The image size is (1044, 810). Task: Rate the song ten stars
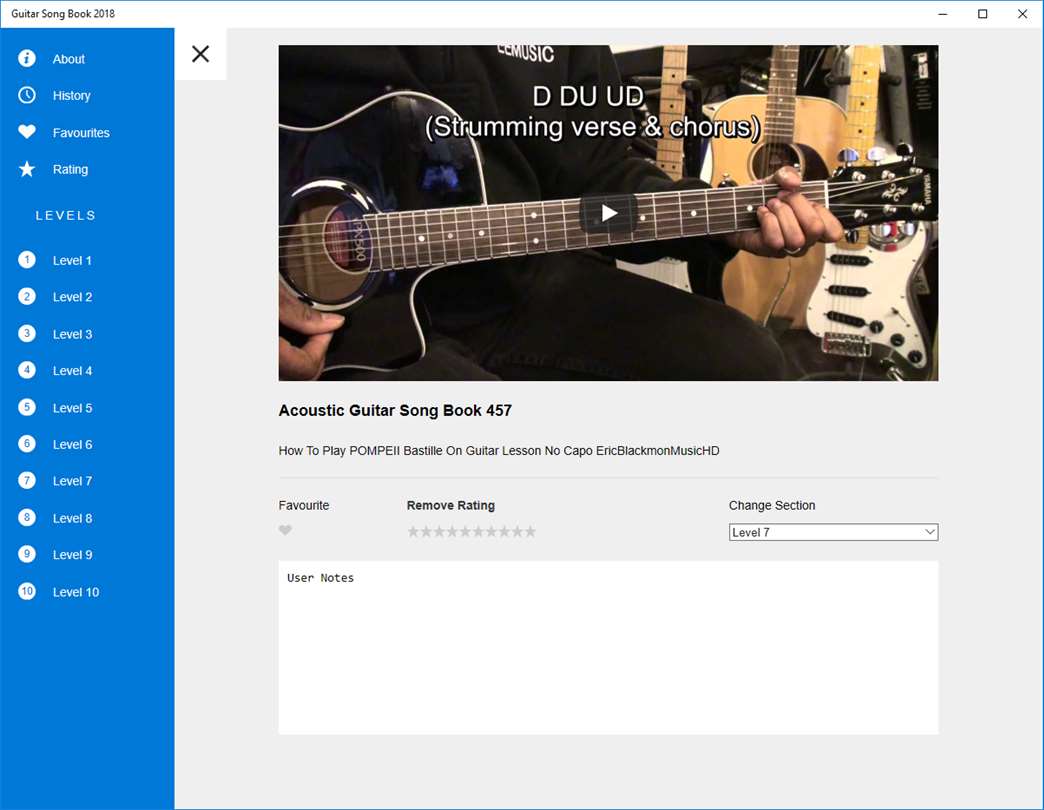click(530, 531)
